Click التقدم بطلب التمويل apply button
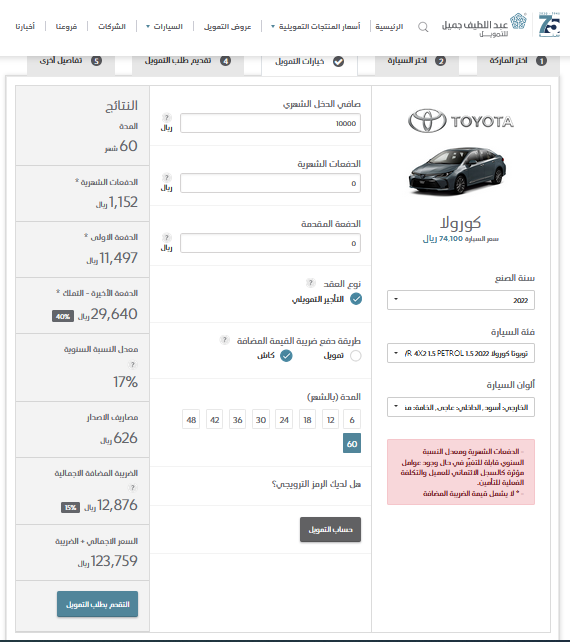This screenshot has width=570, height=642. point(97,604)
